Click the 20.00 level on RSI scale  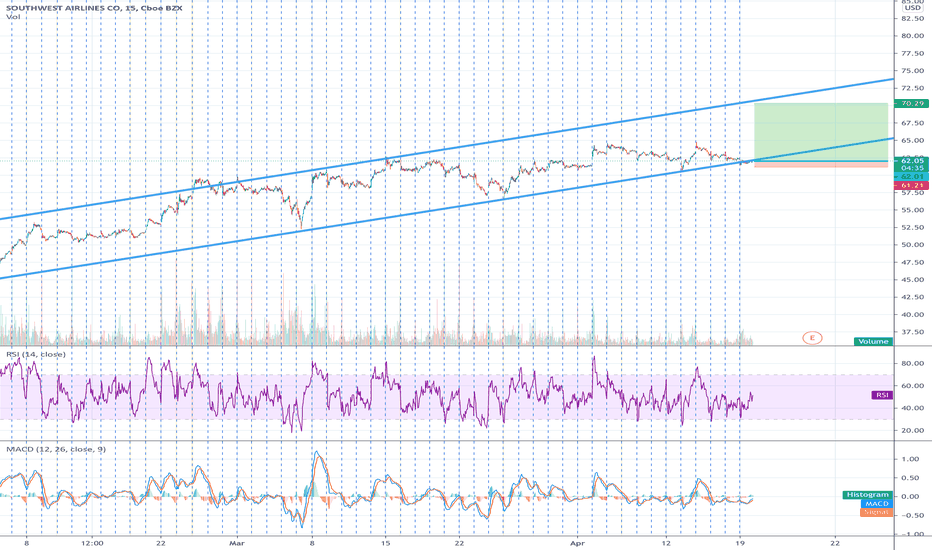pos(912,430)
